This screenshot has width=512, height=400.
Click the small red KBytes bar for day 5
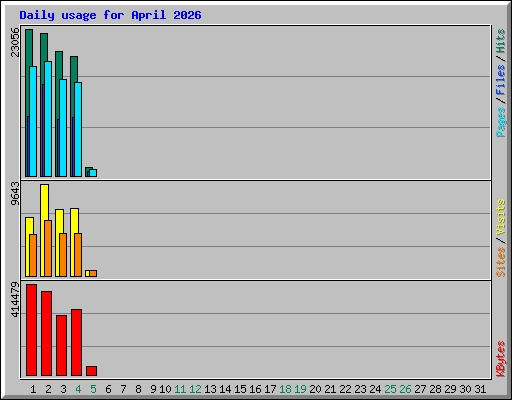click(91, 371)
